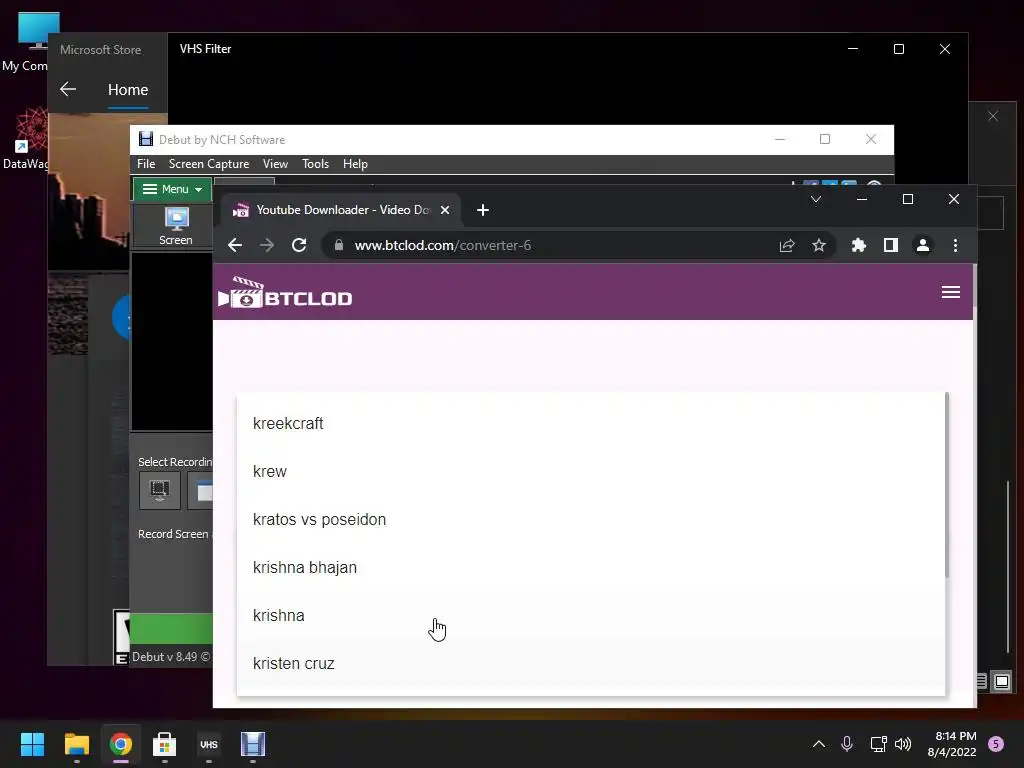Viewport: 1024px width, 768px height.
Task: Open Chrome tab search chevron
Action: [816, 199]
